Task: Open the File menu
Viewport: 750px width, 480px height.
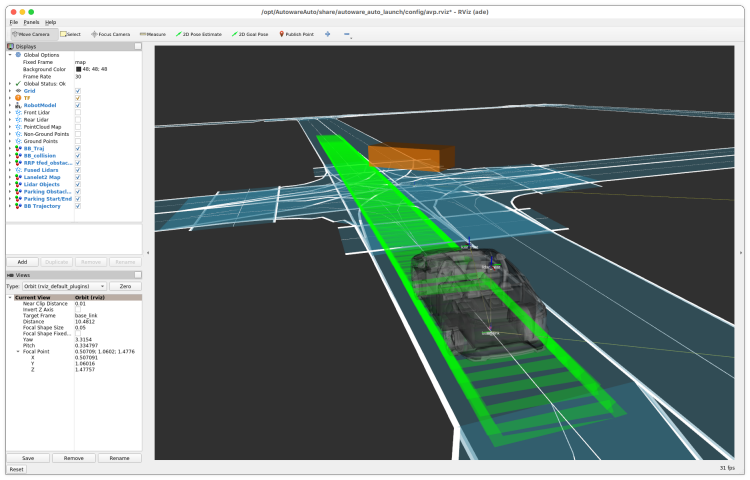Action: tap(14, 21)
